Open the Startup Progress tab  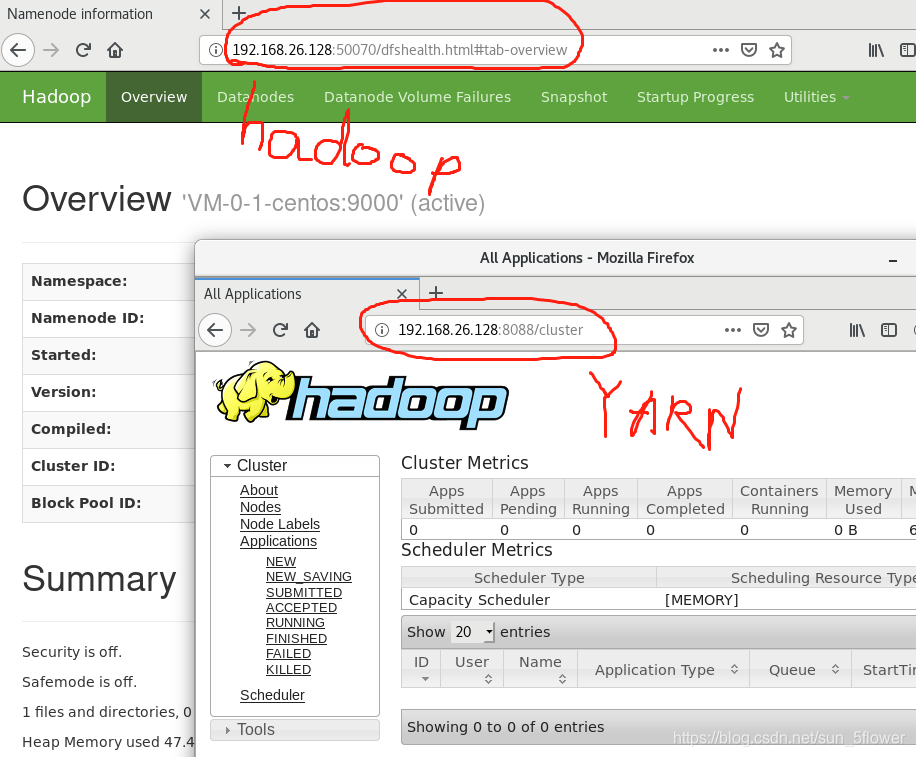(x=695, y=97)
